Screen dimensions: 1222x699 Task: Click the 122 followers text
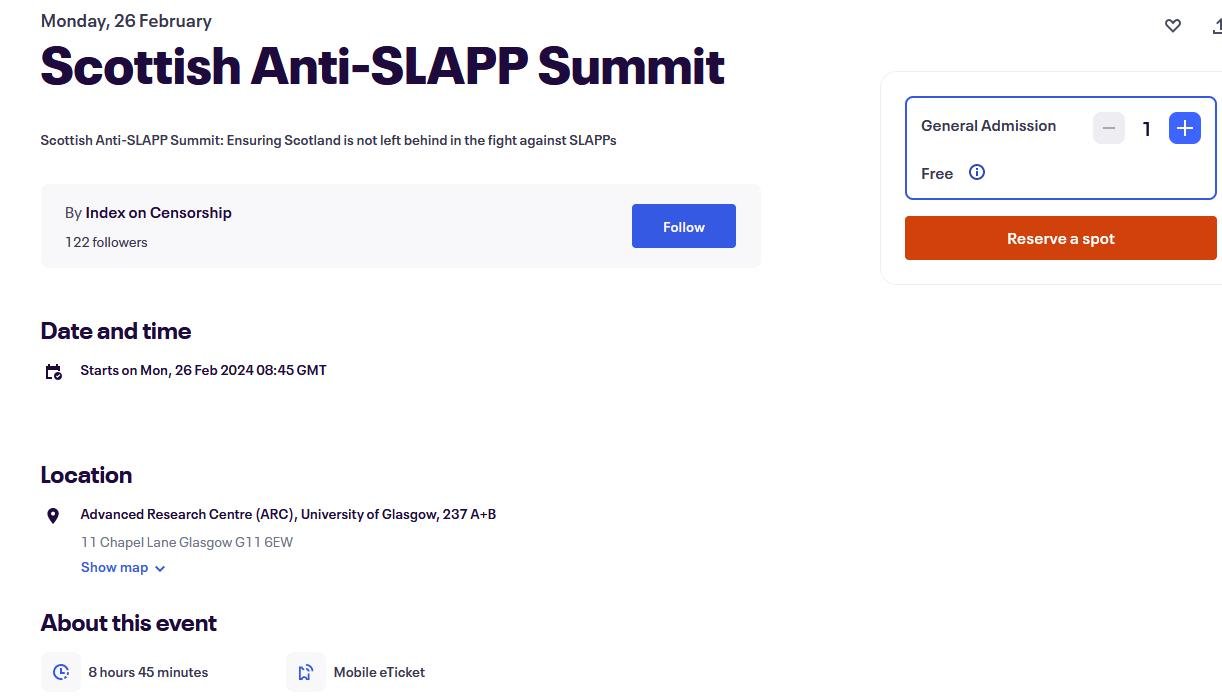click(106, 242)
